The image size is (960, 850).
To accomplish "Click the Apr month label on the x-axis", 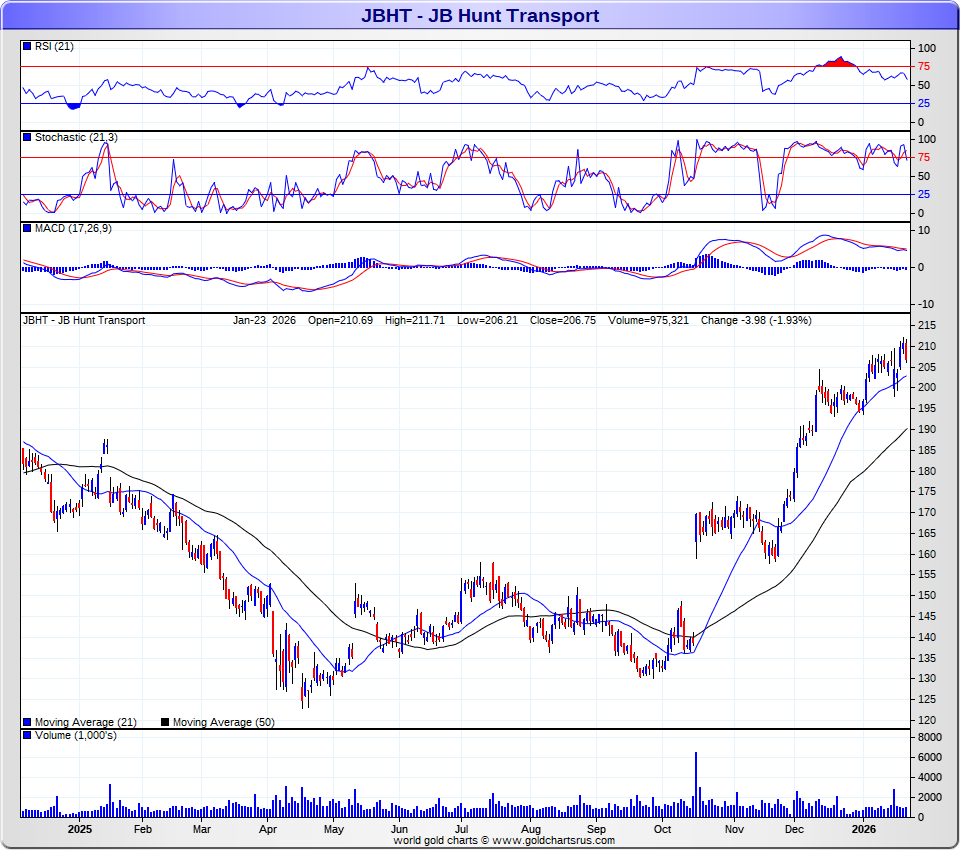I will tap(267, 829).
